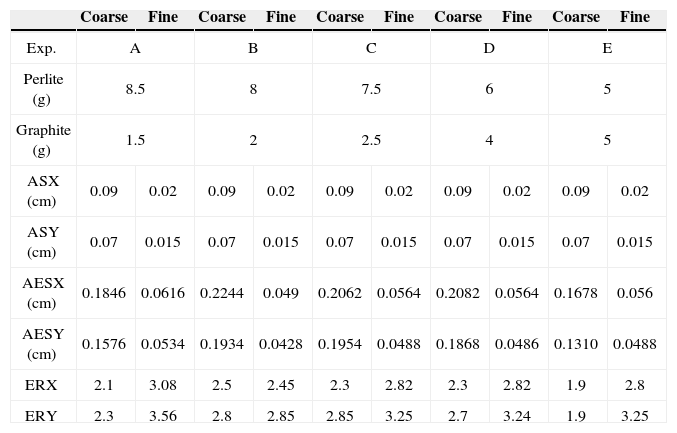Image resolution: width=677 pixels, height=433 pixels.
Task: Click the AESX value 0.1678 cell
Action: [576, 293]
